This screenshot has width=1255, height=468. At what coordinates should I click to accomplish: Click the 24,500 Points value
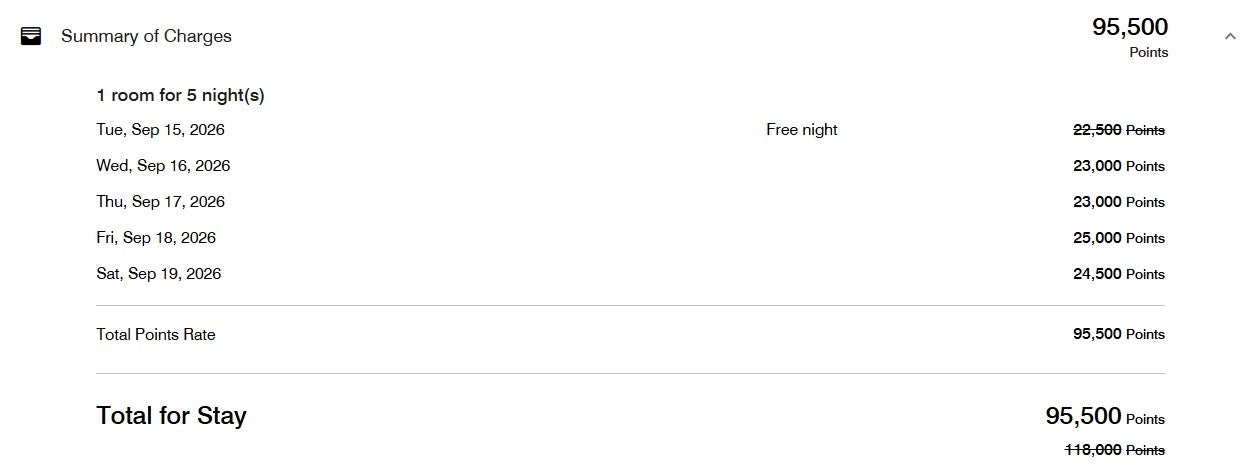[x=1119, y=274]
